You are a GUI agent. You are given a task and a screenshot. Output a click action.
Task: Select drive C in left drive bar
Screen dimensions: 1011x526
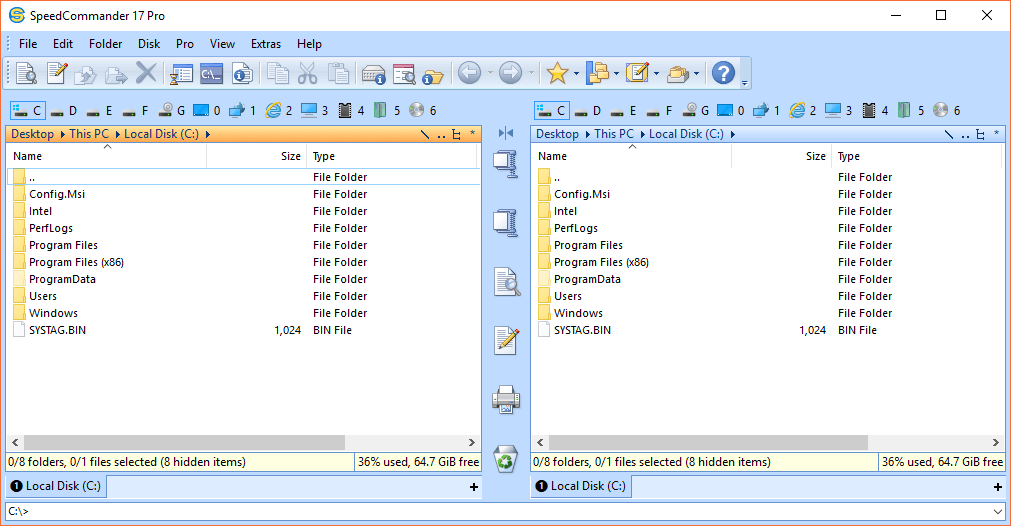click(28, 111)
